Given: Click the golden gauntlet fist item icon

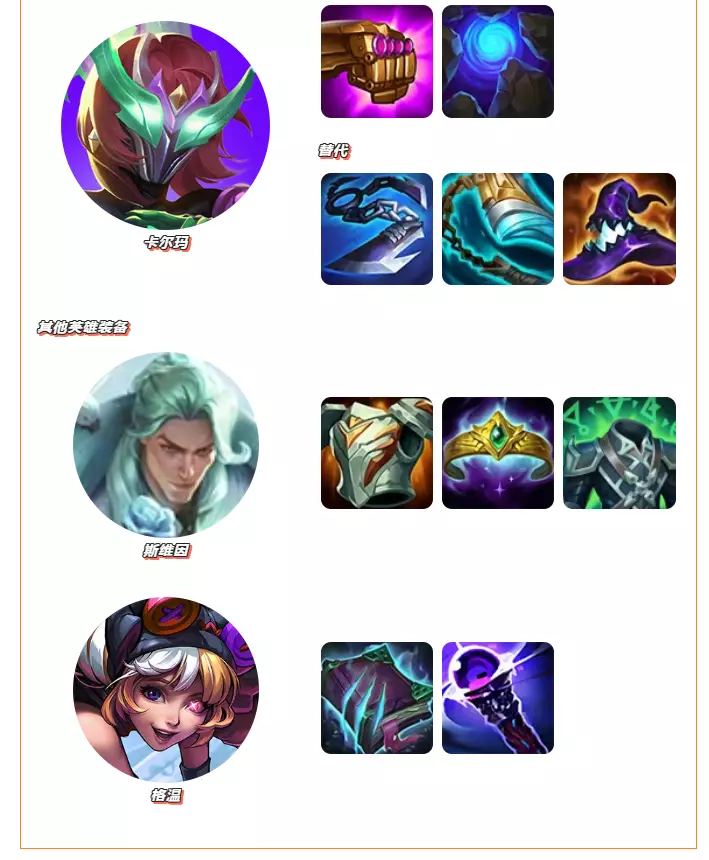Looking at the screenshot, I should tap(377, 61).
